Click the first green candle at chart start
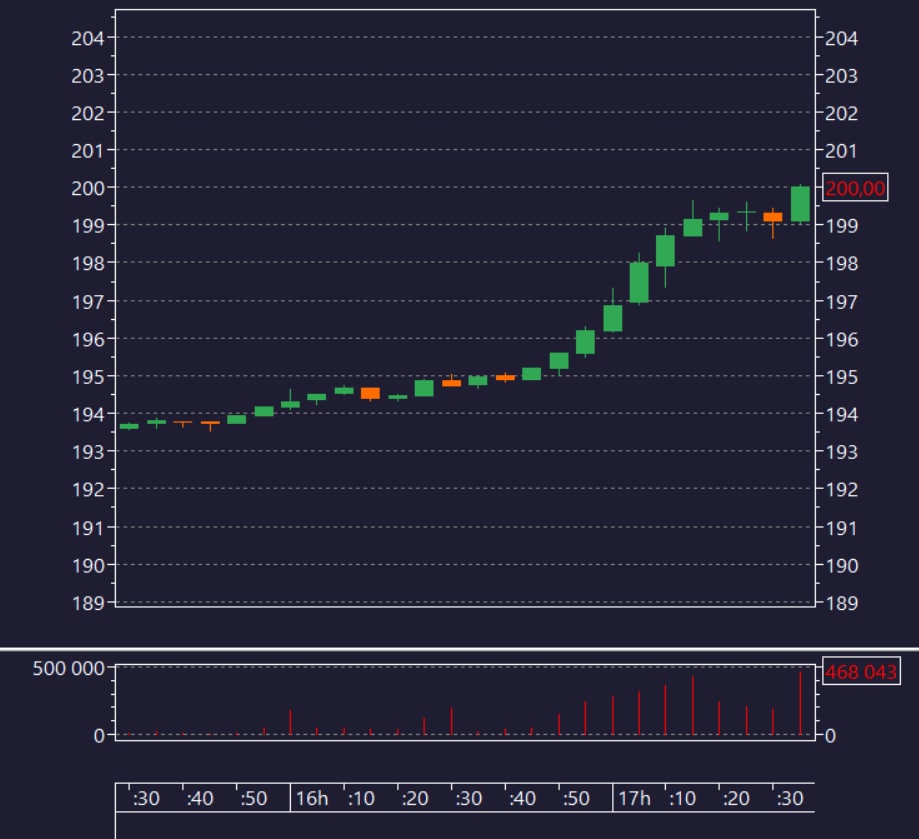This screenshot has height=839, width=919. click(129, 426)
